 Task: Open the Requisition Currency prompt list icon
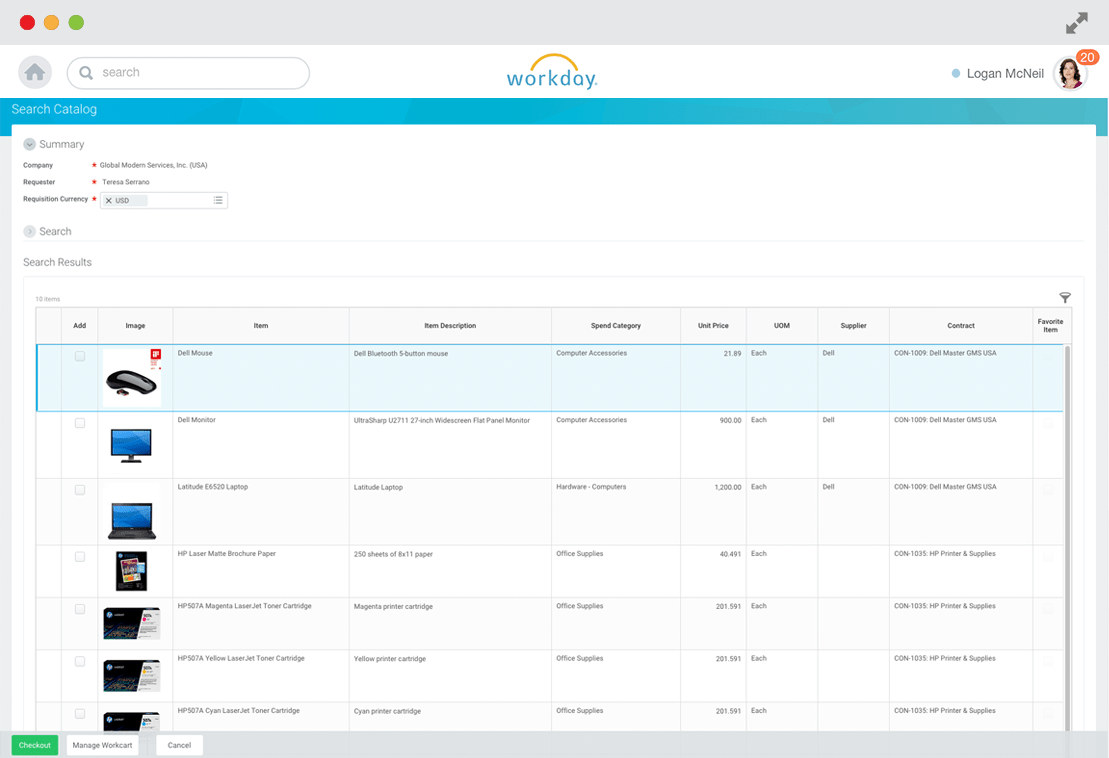point(218,200)
